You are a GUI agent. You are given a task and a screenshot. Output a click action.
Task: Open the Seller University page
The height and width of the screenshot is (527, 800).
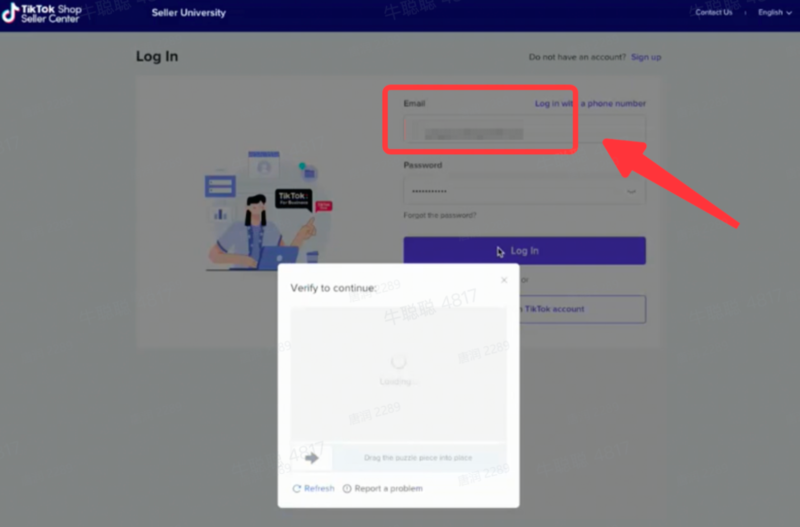click(x=188, y=13)
